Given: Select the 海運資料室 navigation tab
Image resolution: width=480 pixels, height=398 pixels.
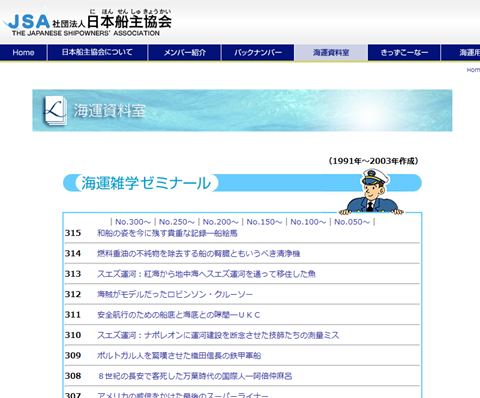Looking at the screenshot, I should pyautogui.click(x=331, y=53).
